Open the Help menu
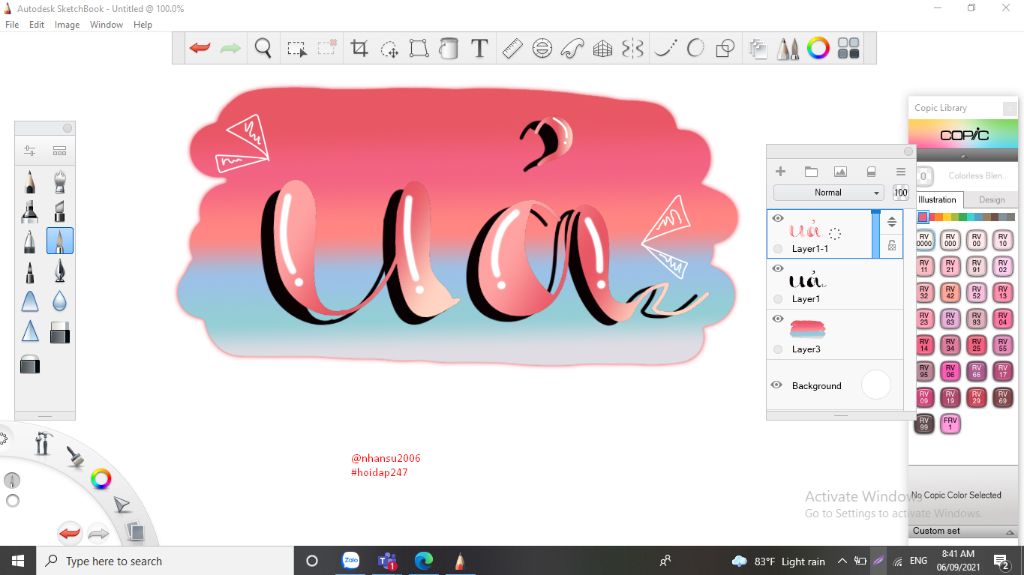Viewport: 1024px width, 575px height. click(142, 25)
